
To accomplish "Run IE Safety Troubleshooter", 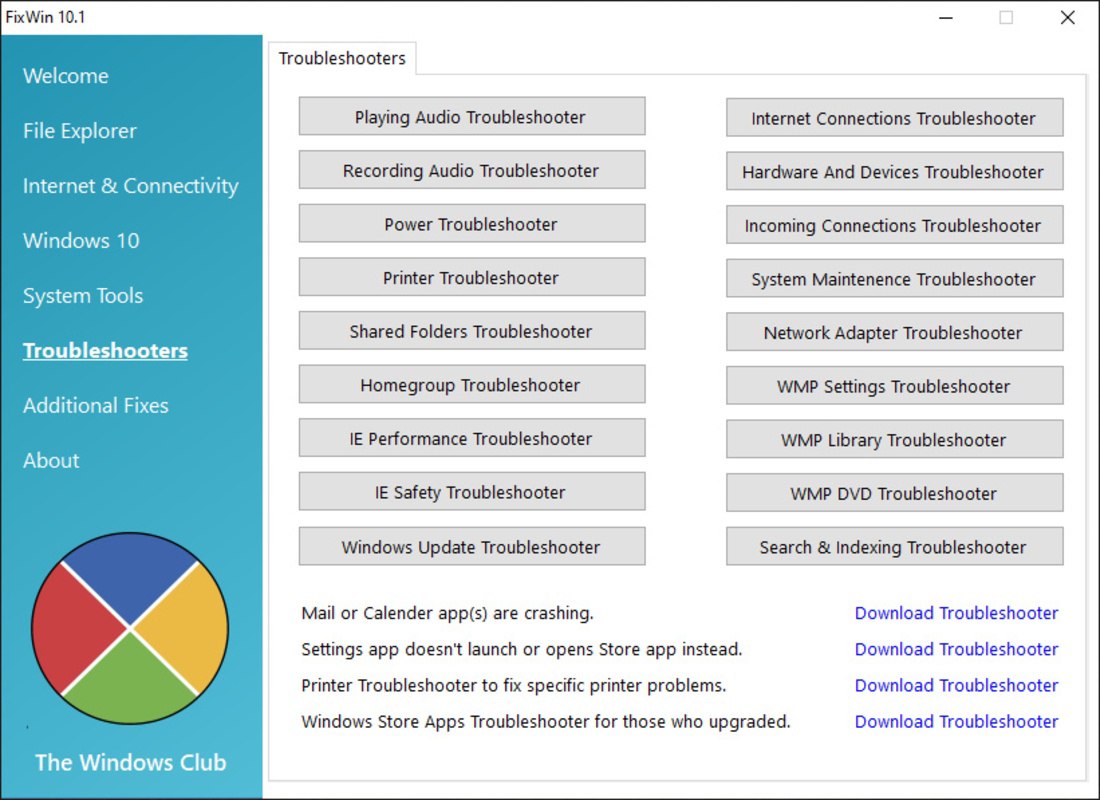I will pyautogui.click(x=472, y=492).
